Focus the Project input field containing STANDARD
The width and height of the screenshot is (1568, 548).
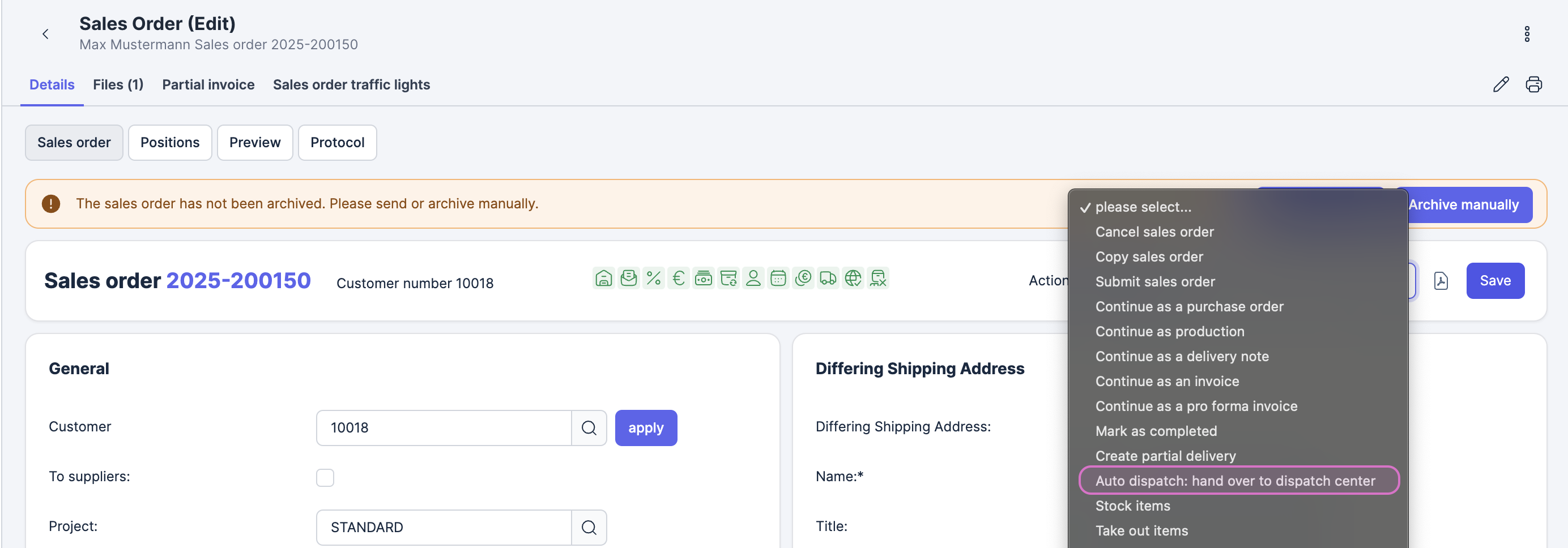(444, 527)
